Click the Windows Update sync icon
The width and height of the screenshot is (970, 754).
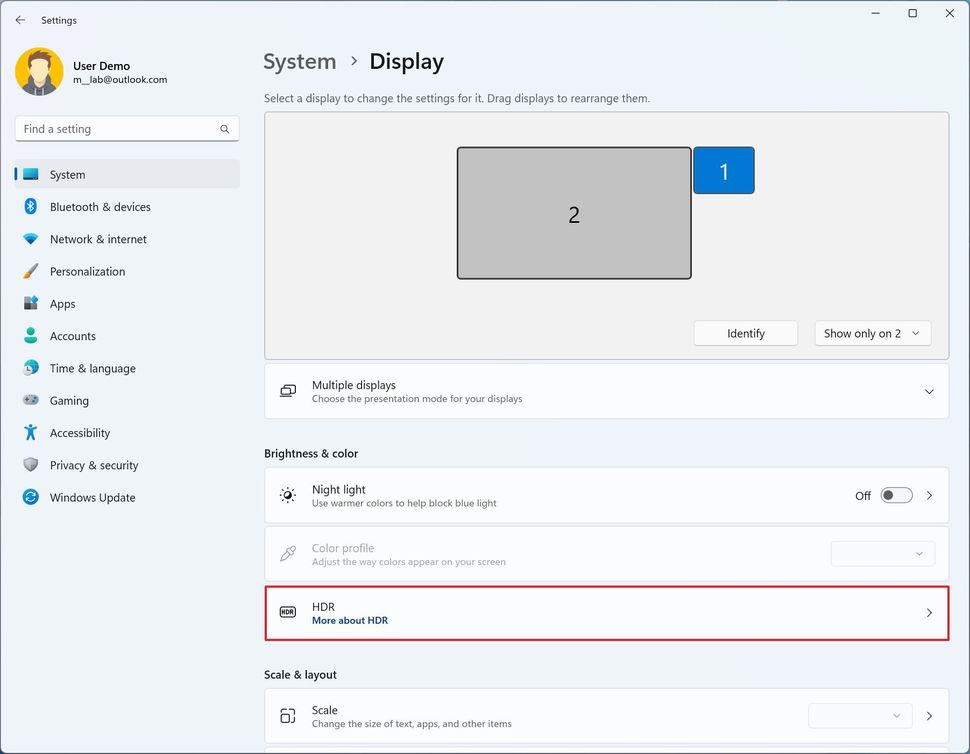[x=30, y=497]
